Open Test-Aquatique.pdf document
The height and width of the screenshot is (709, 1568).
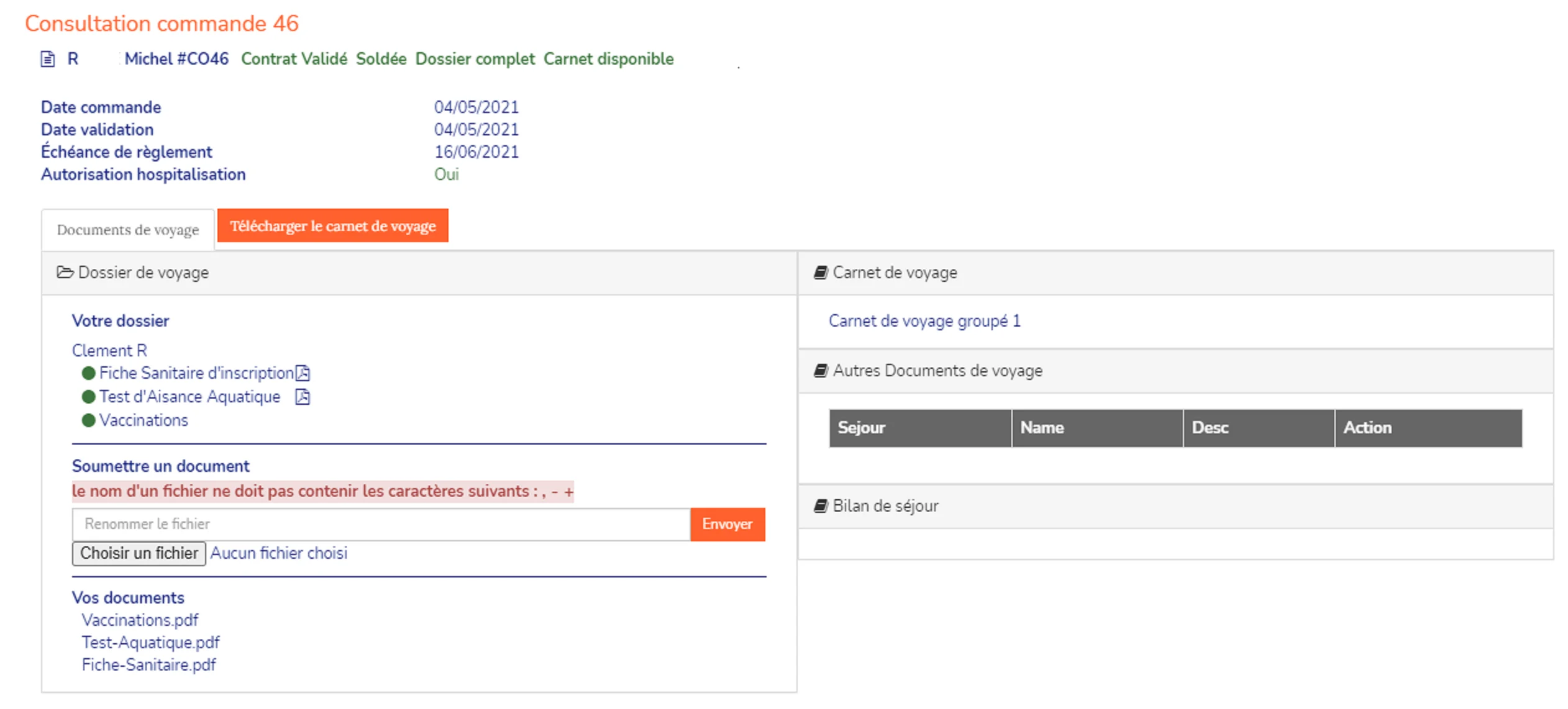[x=151, y=643]
